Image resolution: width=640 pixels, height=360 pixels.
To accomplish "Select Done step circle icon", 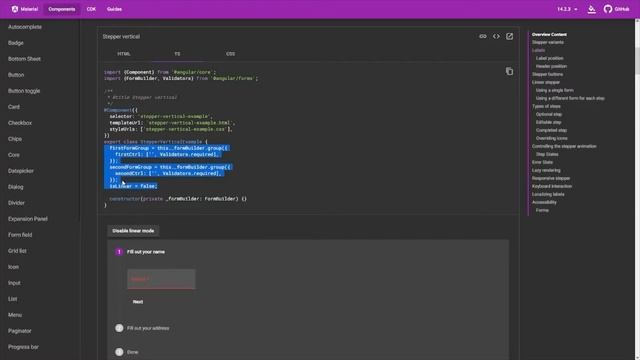I will coord(119,352).
